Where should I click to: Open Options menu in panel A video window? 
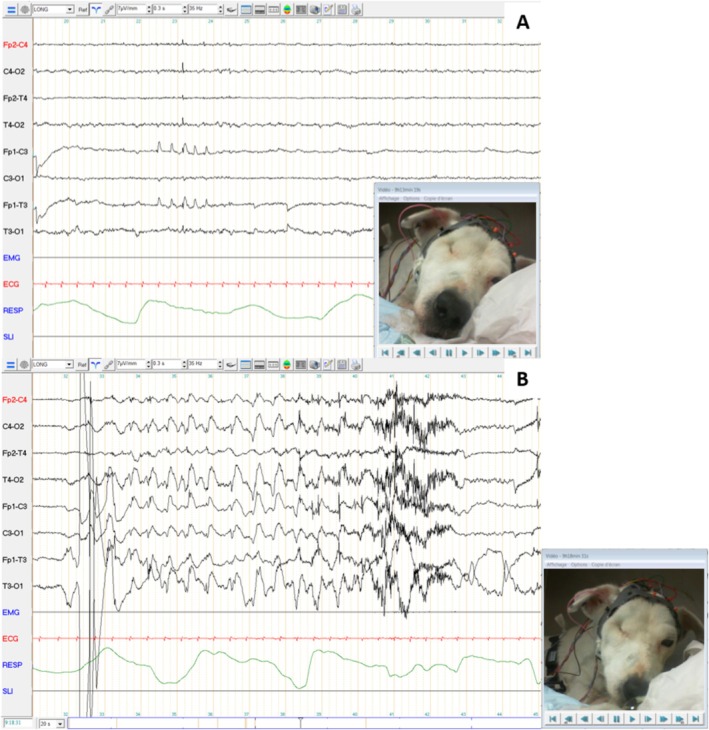tap(412, 198)
